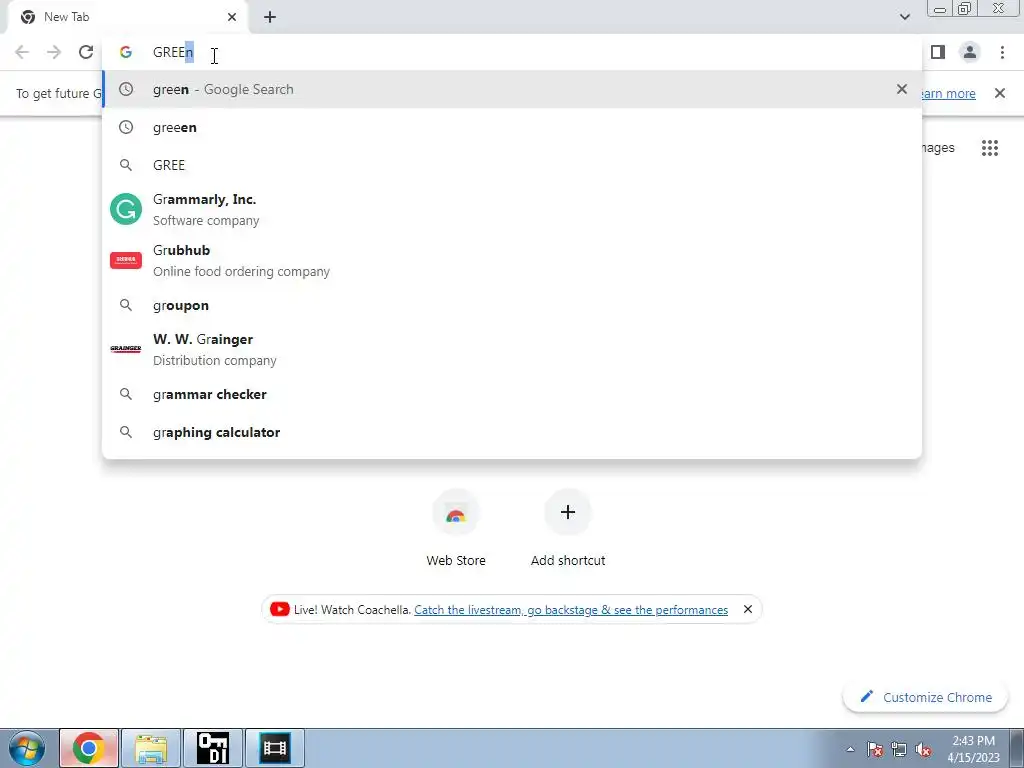Click the browser back arrow

coord(22,52)
